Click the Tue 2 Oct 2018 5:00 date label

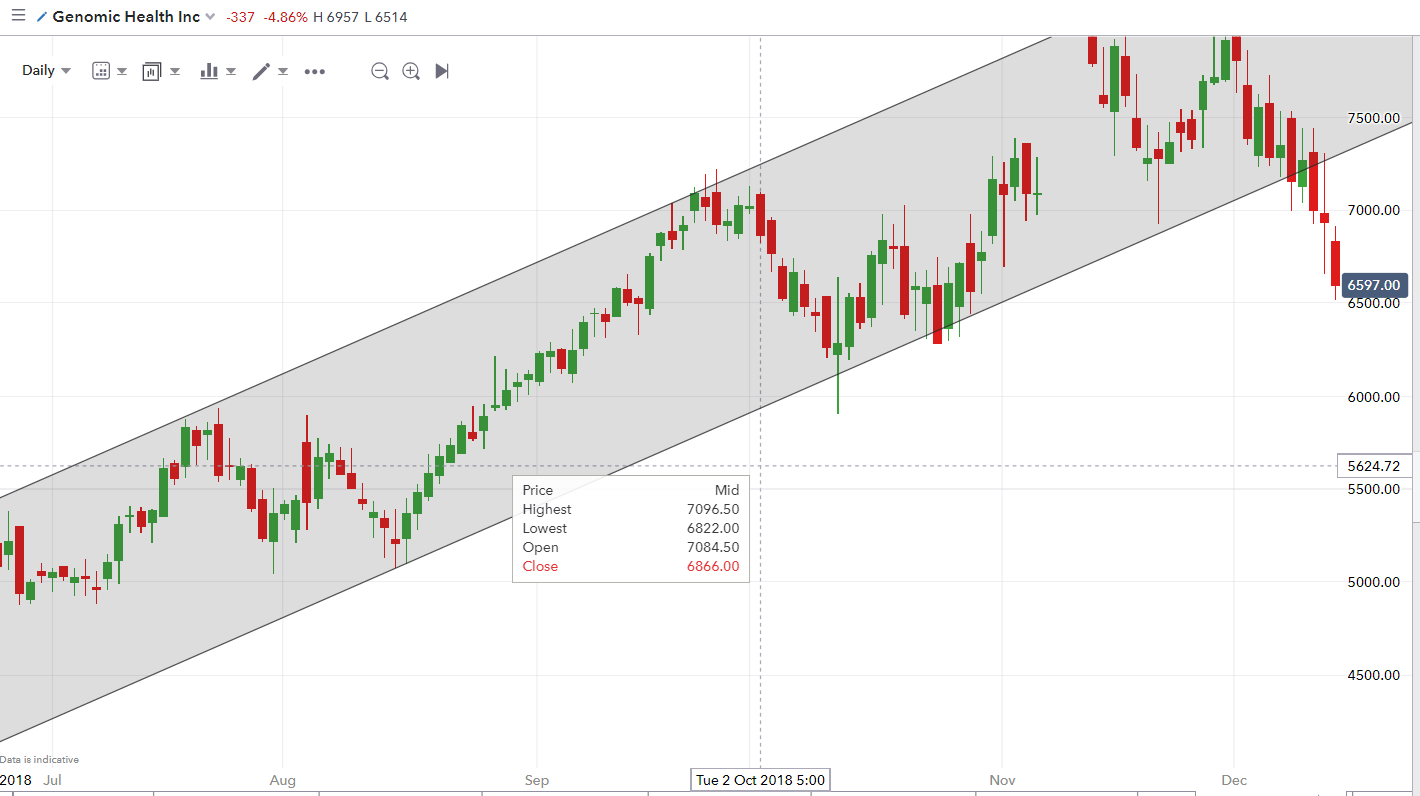761,780
